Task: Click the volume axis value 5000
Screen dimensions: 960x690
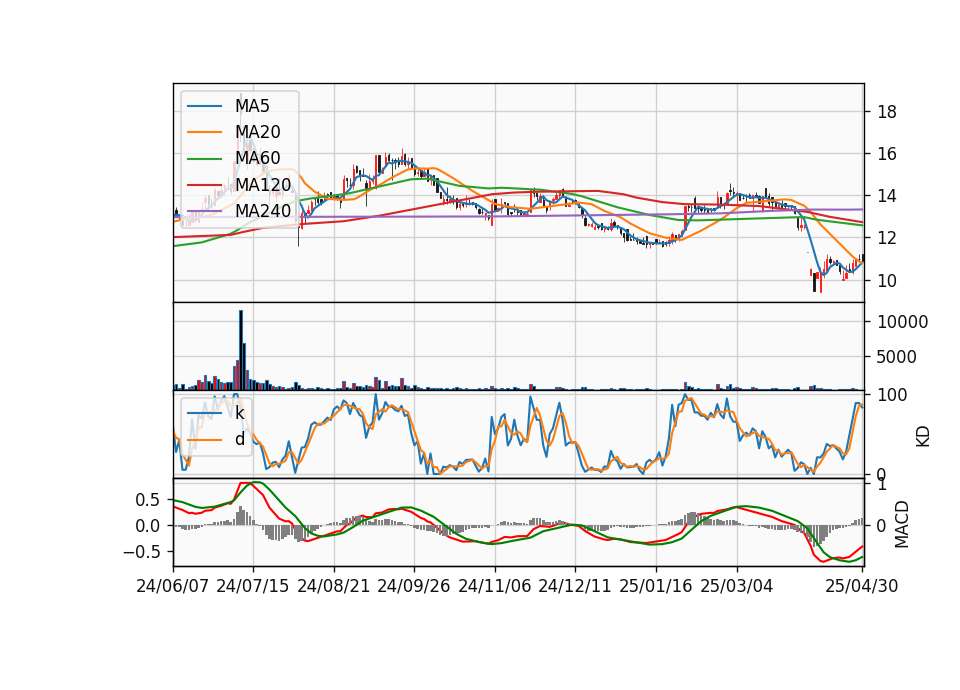Action: point(897,357)
